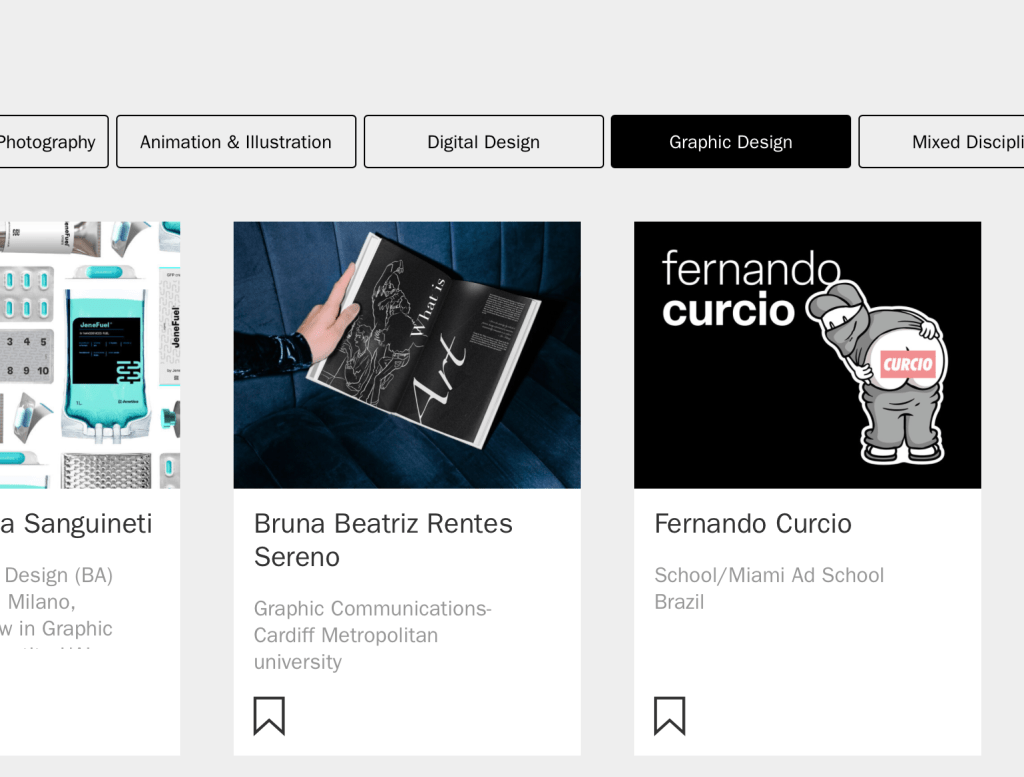Screen dimensions: 1024x777
Task: Click the Fernando Curcio name heading
Action: coord(752,524)
